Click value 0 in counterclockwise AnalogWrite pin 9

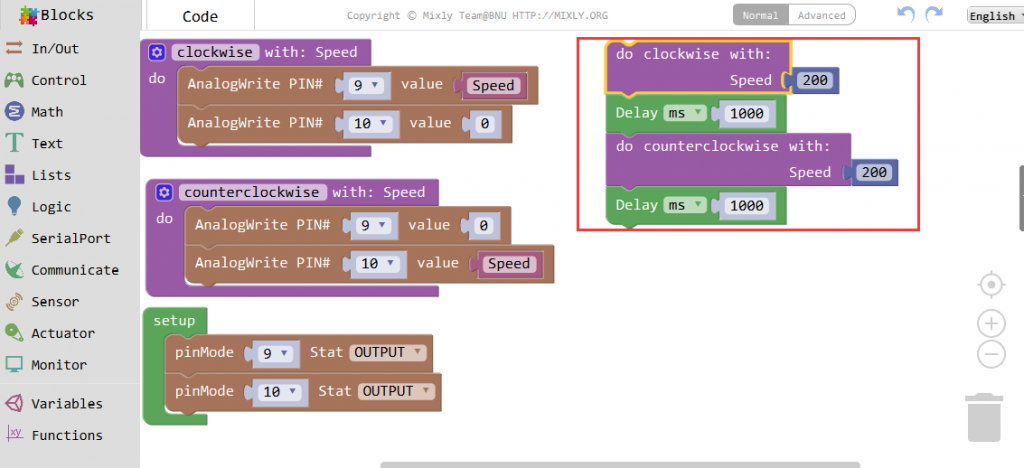coord(483,225)
